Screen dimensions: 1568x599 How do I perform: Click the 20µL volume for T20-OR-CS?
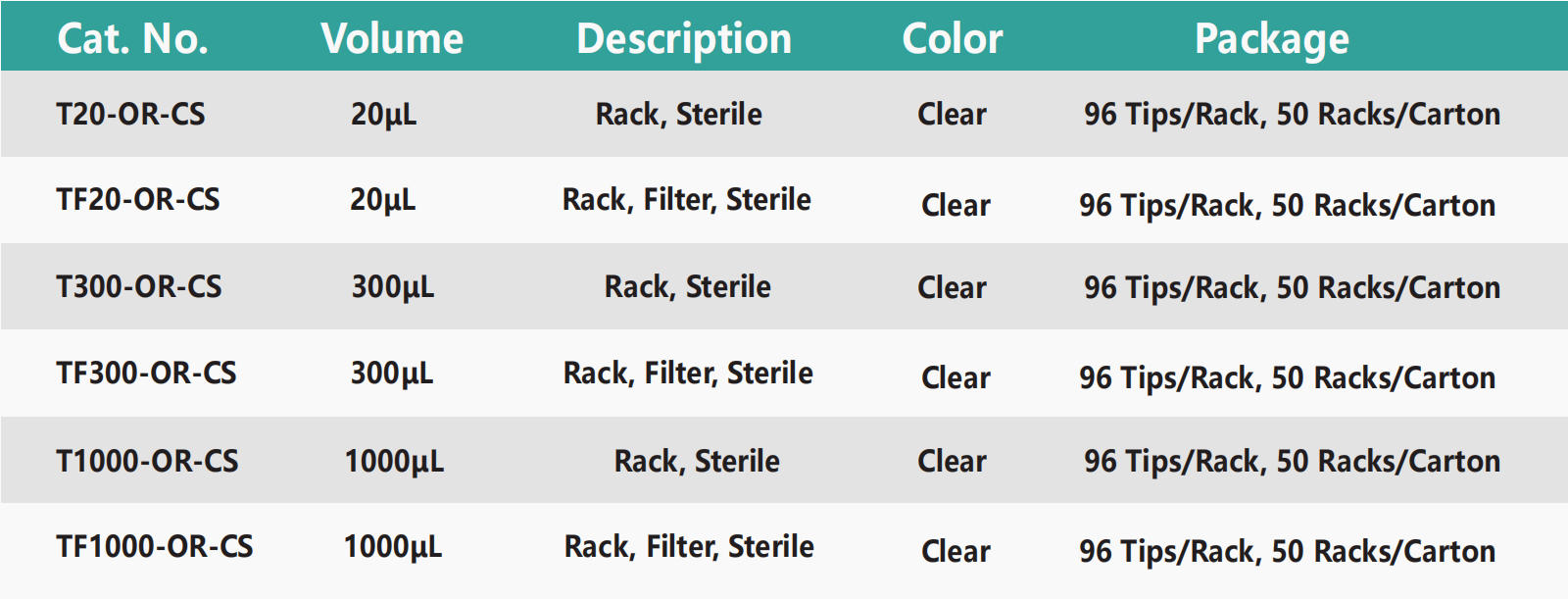[x=384, y=115]
